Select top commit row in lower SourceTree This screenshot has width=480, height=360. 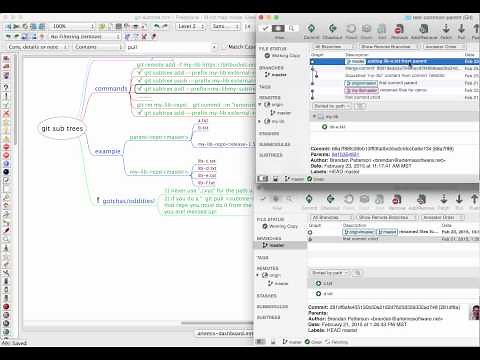pos(394,232)
